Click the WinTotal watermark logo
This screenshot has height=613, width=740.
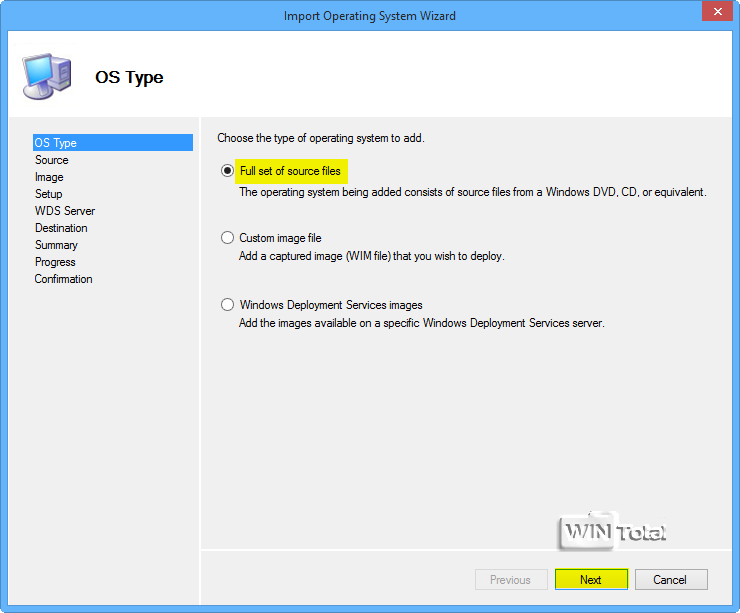tap(612, 532)
